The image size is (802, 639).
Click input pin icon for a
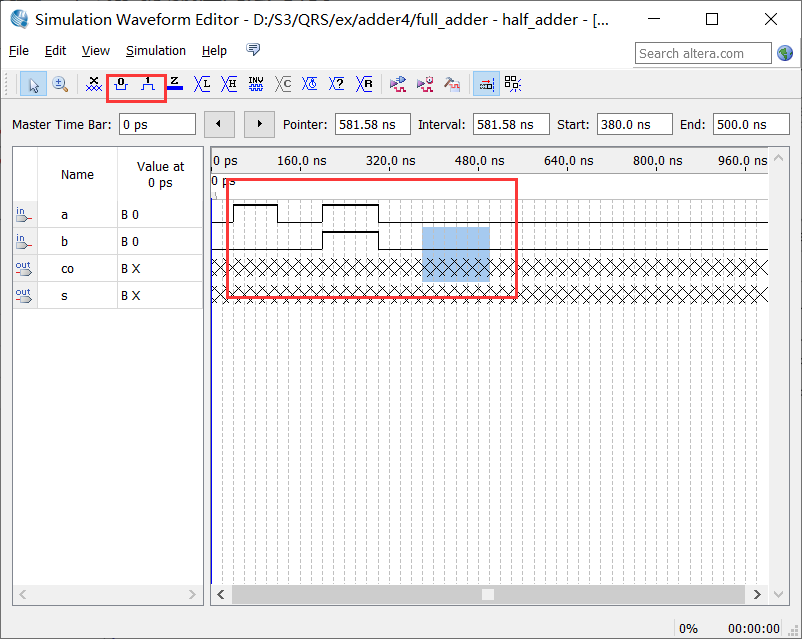[x=24, y=215]
